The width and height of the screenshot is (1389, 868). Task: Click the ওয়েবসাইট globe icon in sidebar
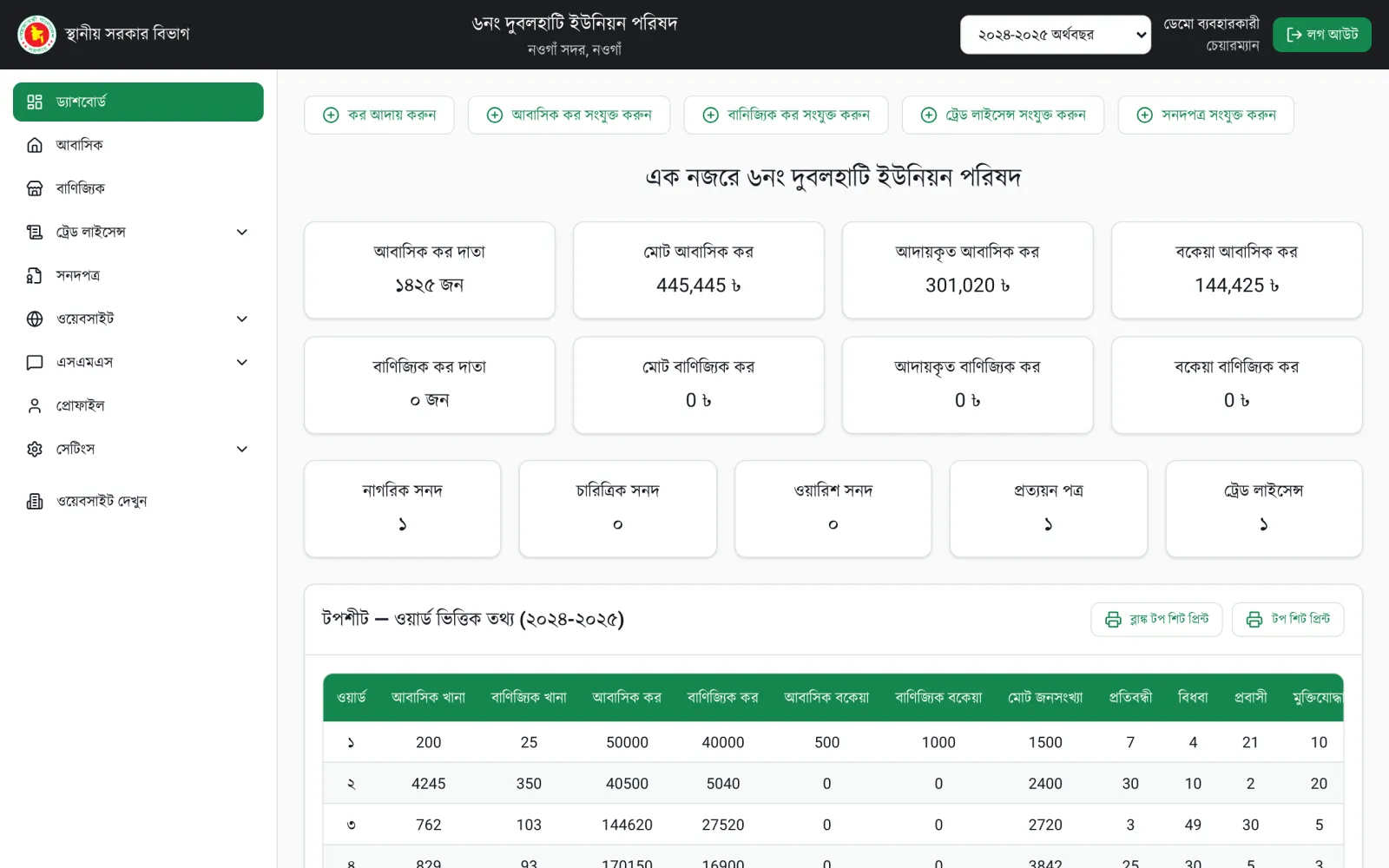[x=35, y=319]
